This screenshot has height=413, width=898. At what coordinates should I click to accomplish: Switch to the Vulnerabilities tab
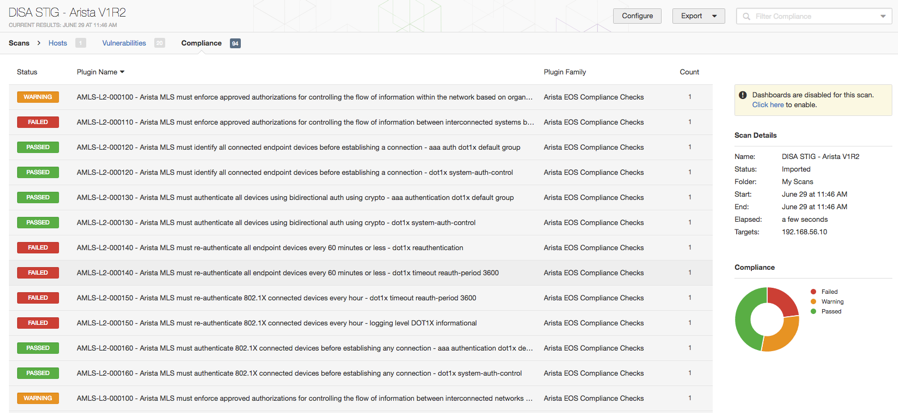124,43
